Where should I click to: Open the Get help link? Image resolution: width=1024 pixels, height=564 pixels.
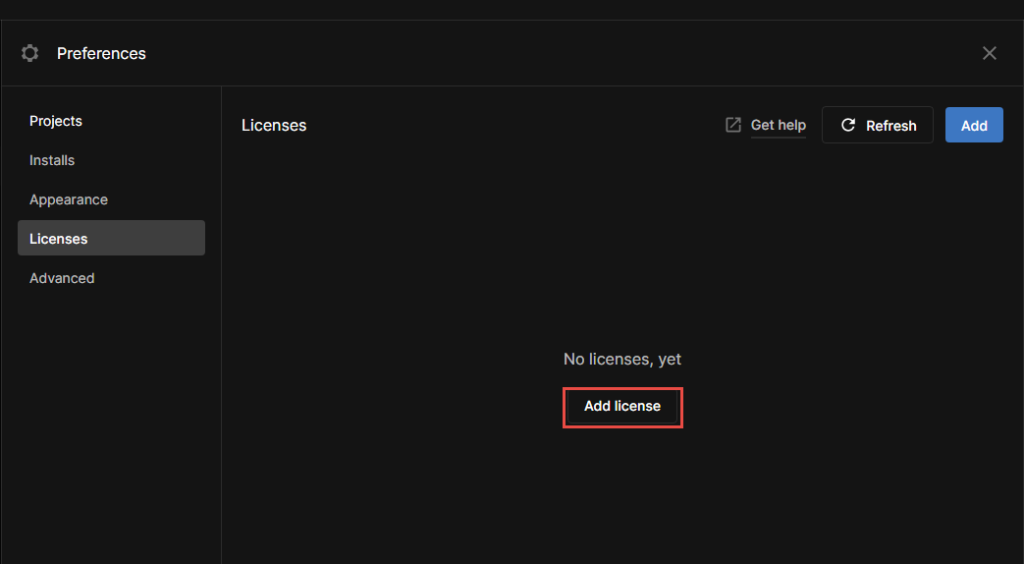(778, 125)
